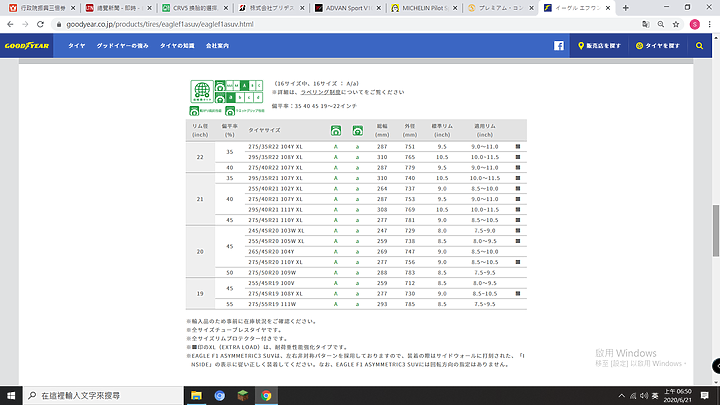Show hidden system tray icons
The image size is (720, 405).
pos(621,395)
